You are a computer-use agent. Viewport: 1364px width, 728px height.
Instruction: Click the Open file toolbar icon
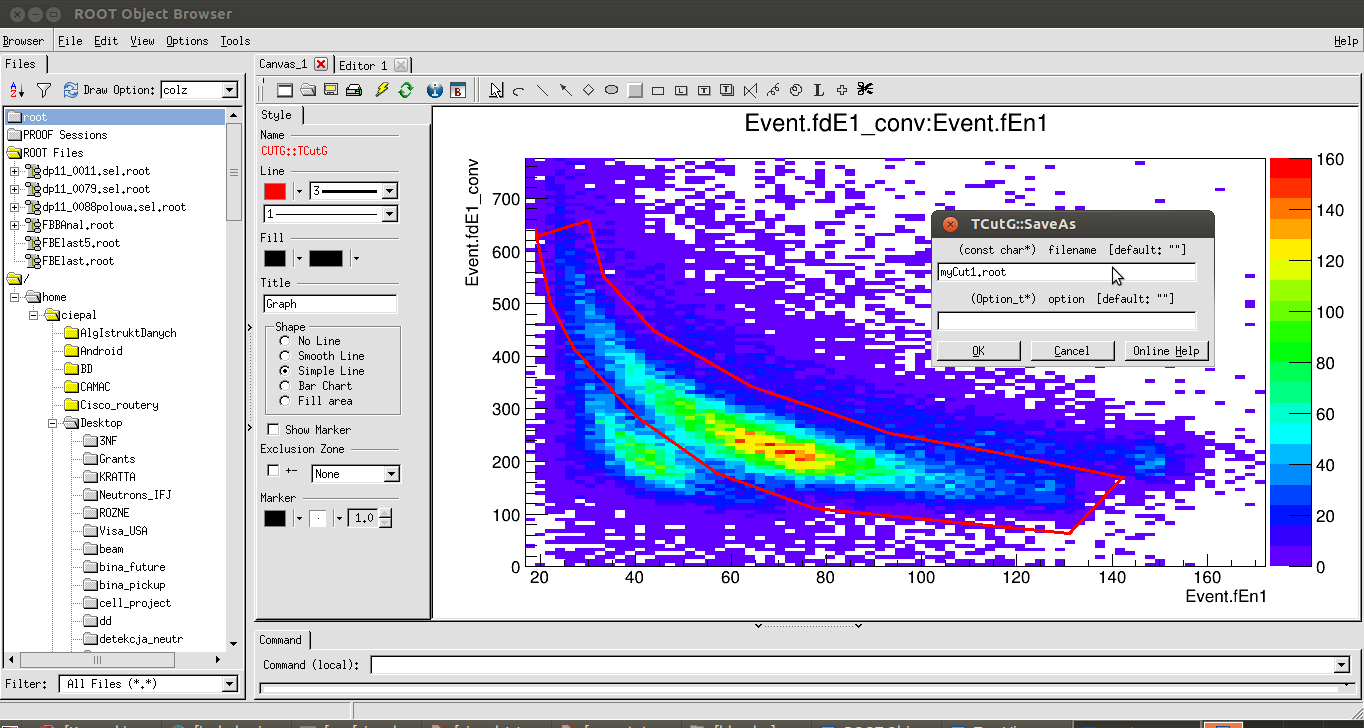pos(308,90)
